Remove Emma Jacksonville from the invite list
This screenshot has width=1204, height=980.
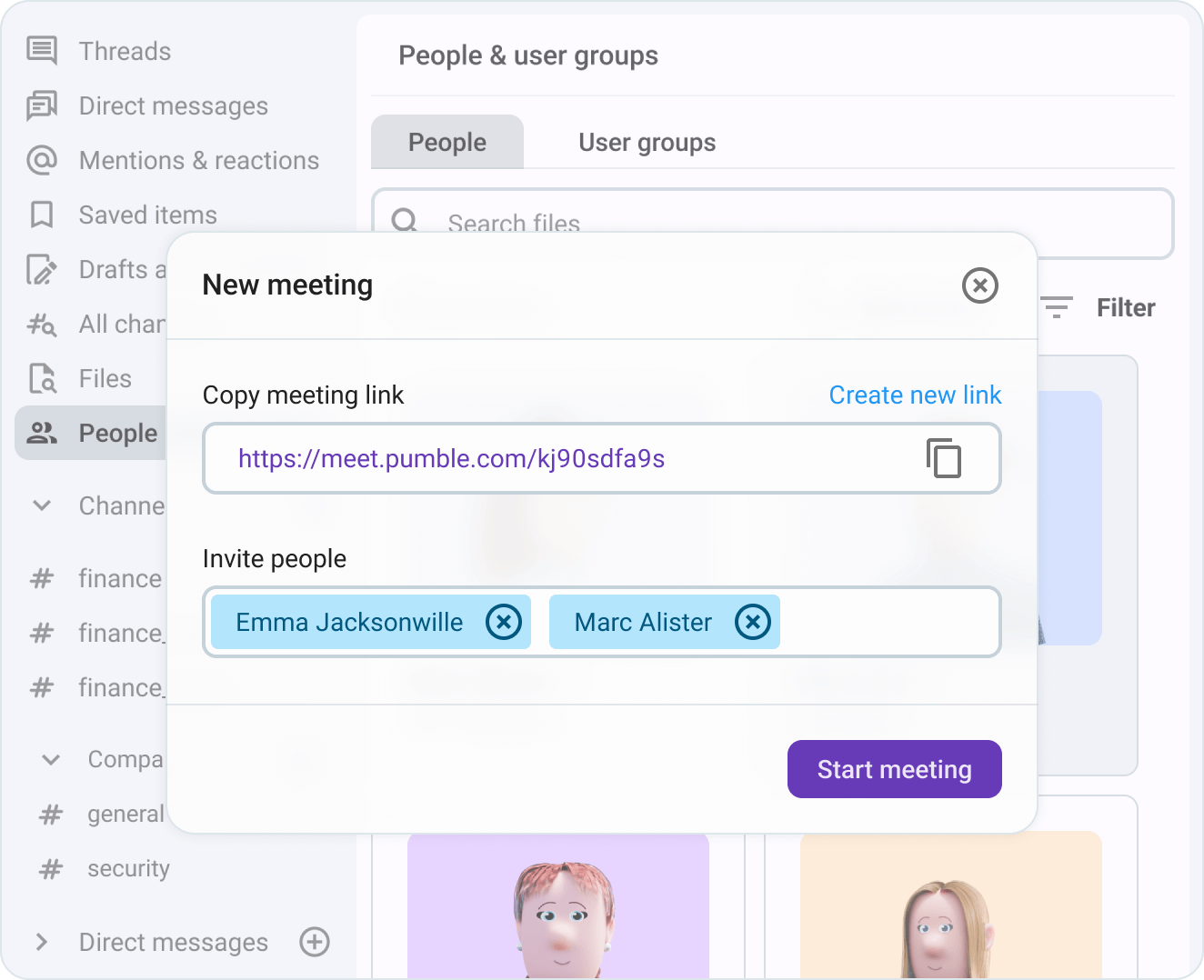click(503, 622)
